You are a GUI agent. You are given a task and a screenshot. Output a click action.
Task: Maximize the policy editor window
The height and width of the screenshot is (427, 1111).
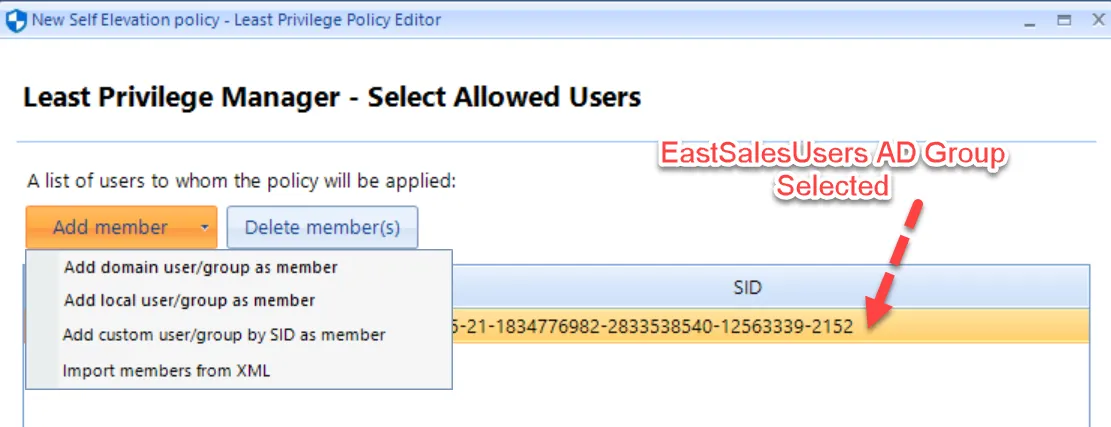[x=1064, y=20]
